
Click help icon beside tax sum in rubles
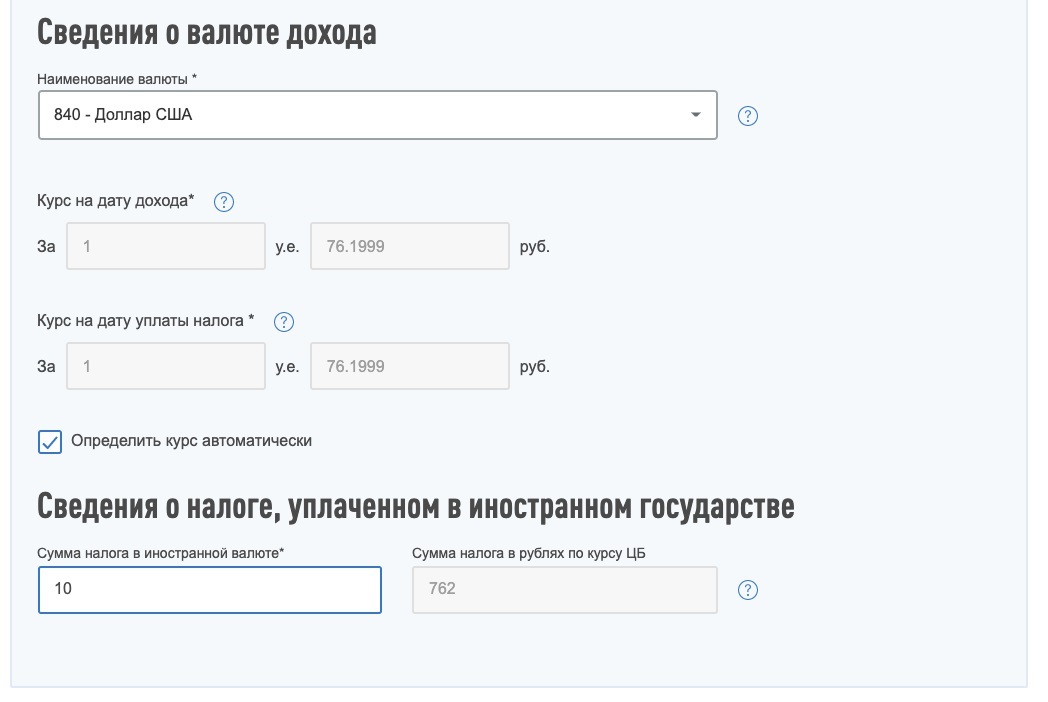(x=747, y=590)
